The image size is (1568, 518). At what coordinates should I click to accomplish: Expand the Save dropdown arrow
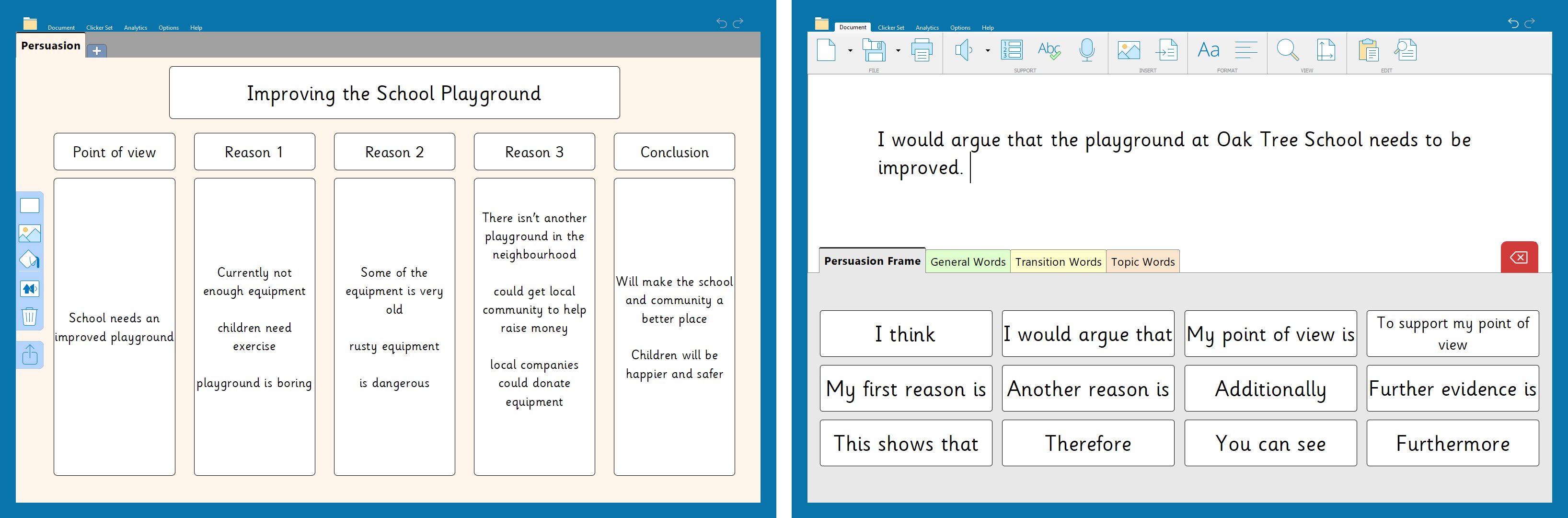[x=899, y=50]
